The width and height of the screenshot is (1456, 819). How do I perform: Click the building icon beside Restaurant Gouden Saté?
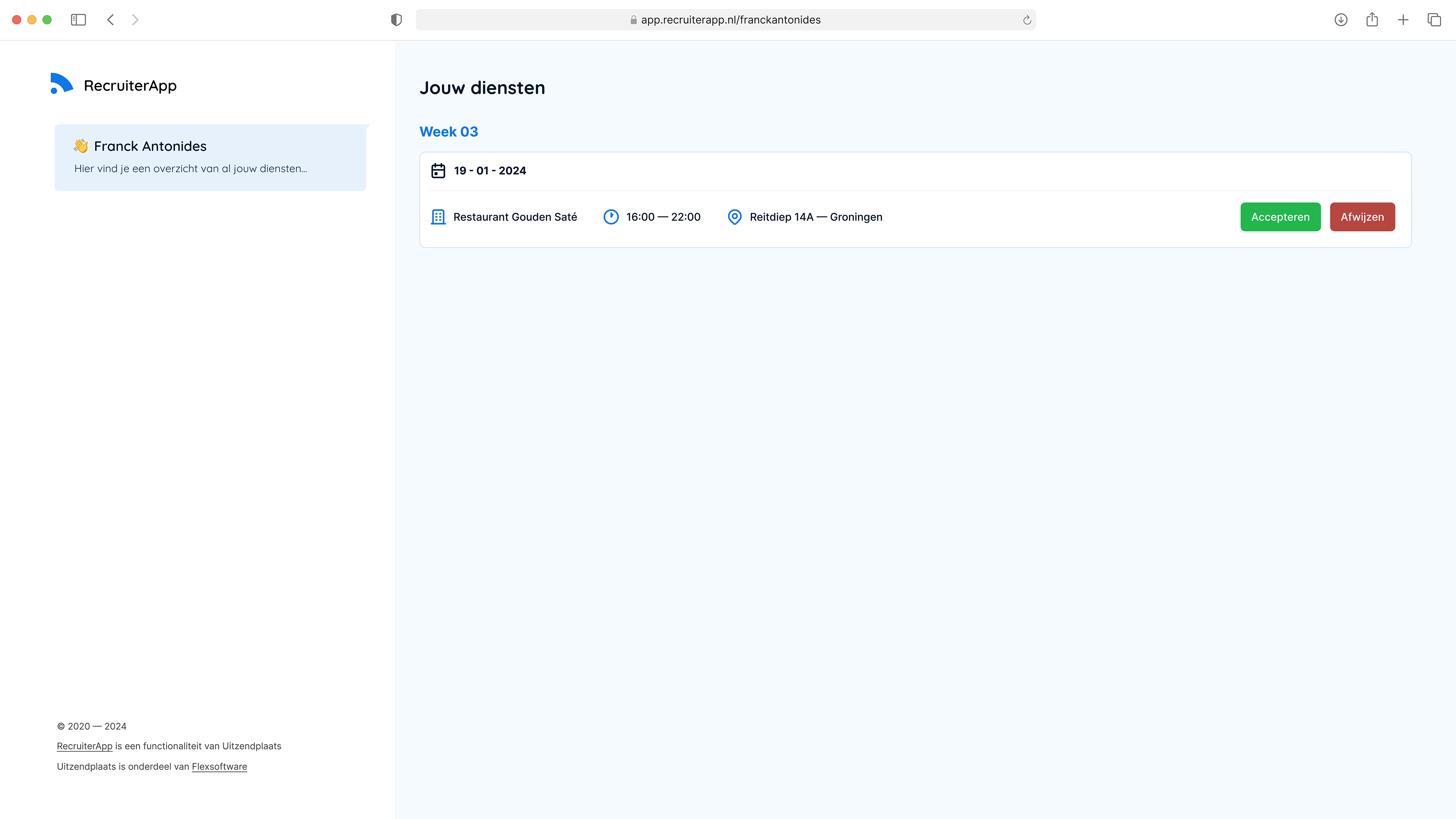(438, 217)
